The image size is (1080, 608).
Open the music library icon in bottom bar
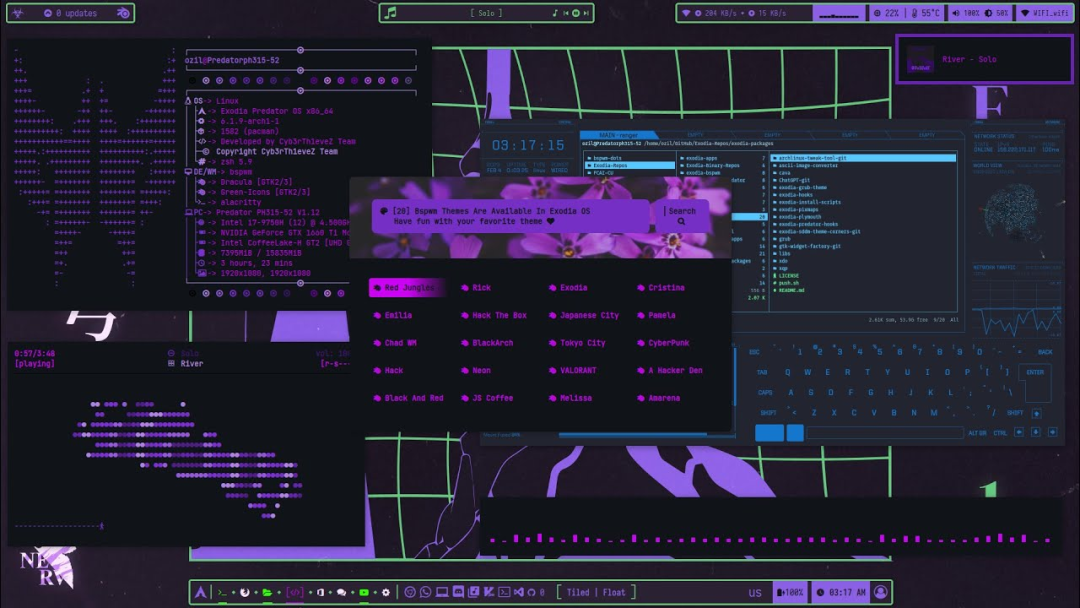pos(474,591)
